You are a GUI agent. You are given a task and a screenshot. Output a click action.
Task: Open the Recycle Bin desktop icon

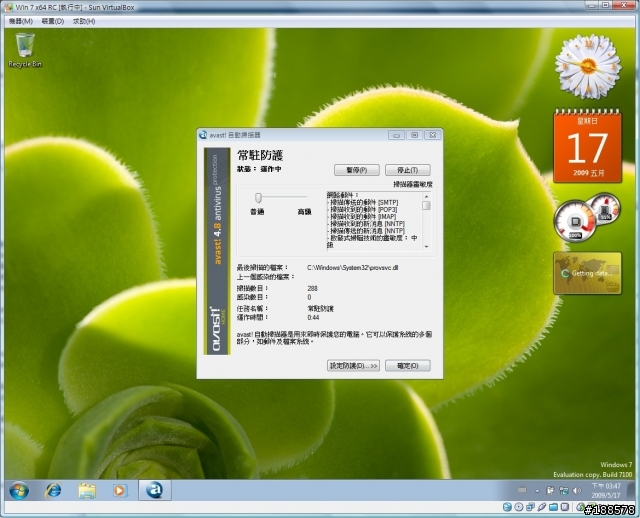(25, 50)
